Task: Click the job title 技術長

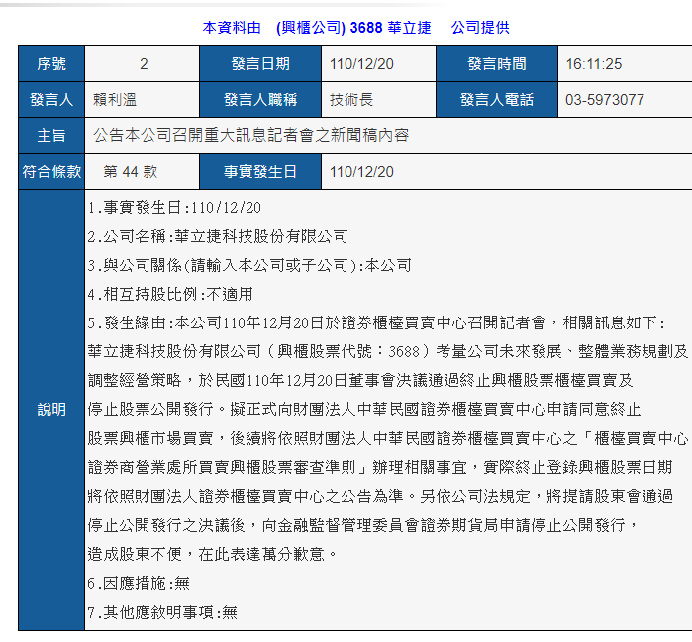Action: tap(351, 100)
